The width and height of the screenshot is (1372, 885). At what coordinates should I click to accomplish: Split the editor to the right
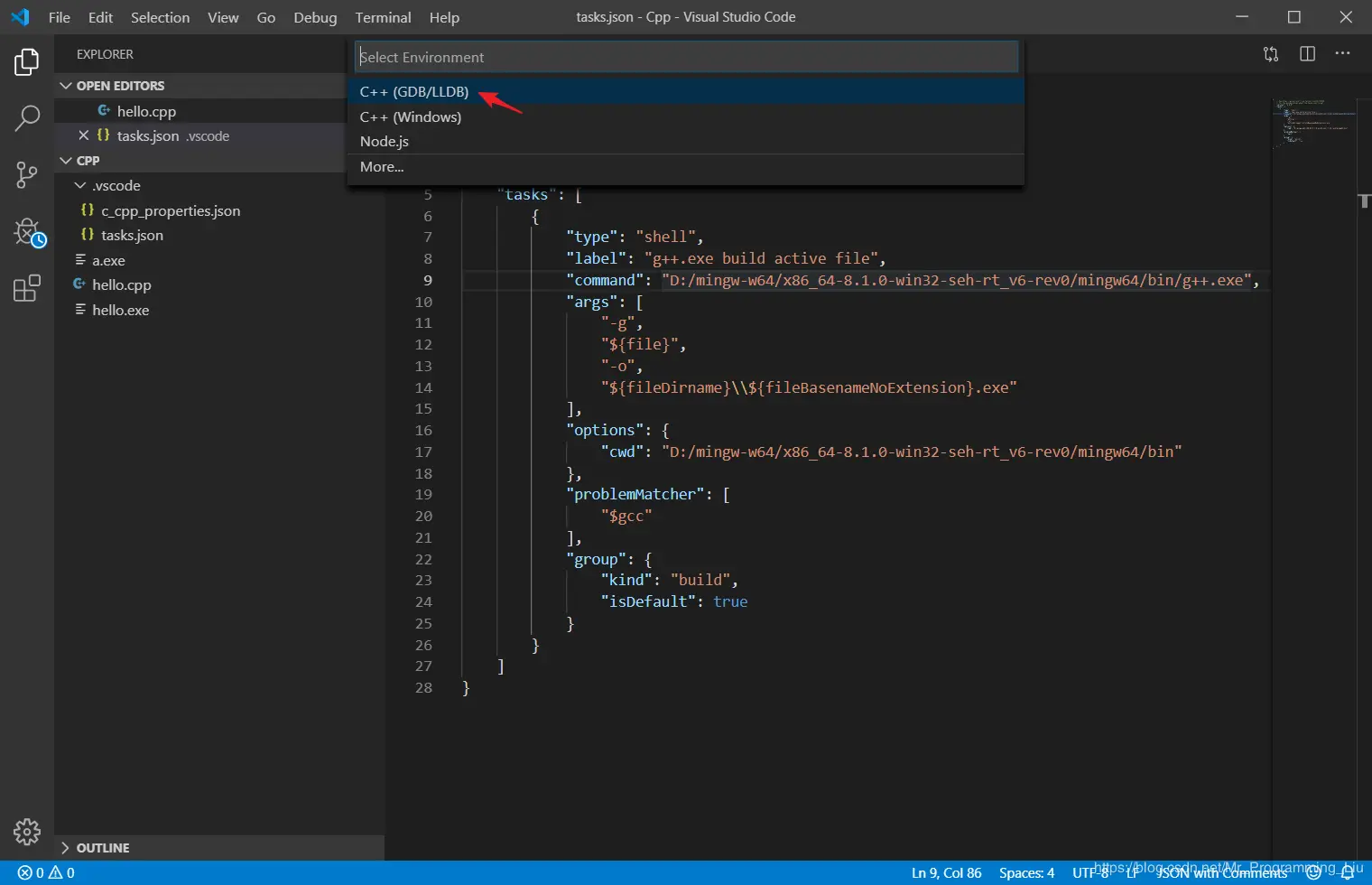click(1307, 54)
